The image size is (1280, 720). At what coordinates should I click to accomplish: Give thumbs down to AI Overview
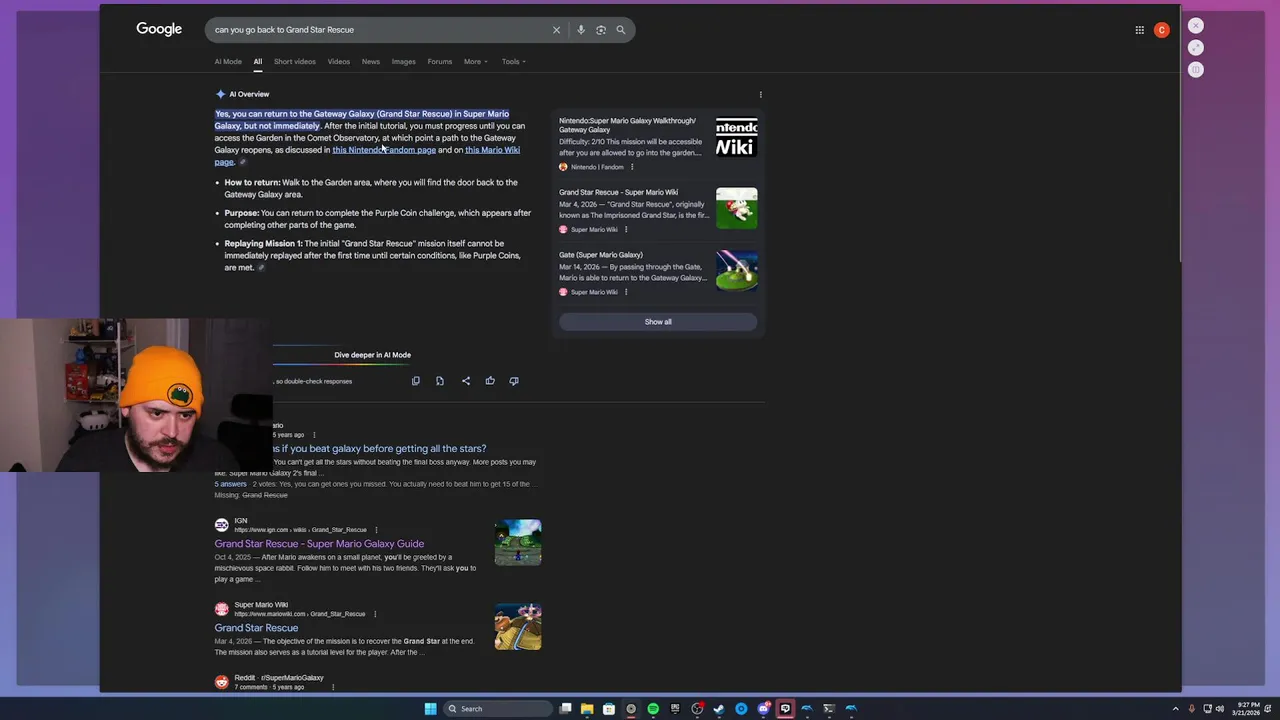[x=514, y=381]
